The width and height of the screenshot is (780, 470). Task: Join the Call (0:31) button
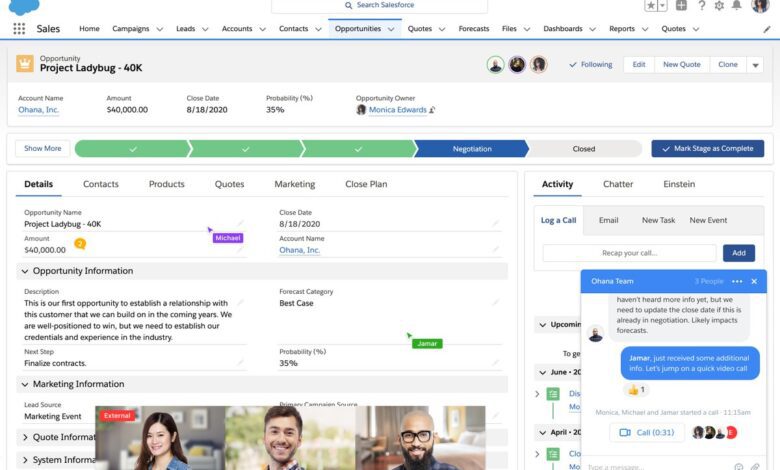(x=647, y=433)
